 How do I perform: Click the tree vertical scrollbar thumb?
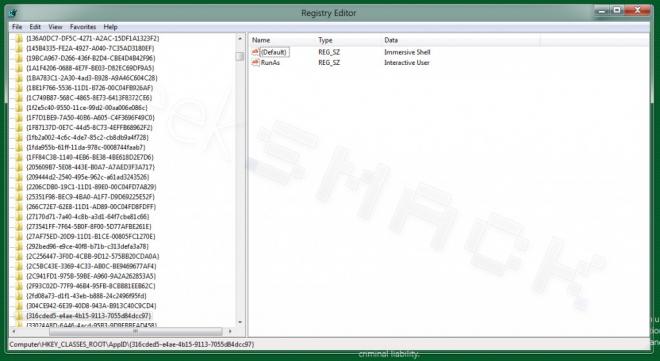tap(240, 56)
